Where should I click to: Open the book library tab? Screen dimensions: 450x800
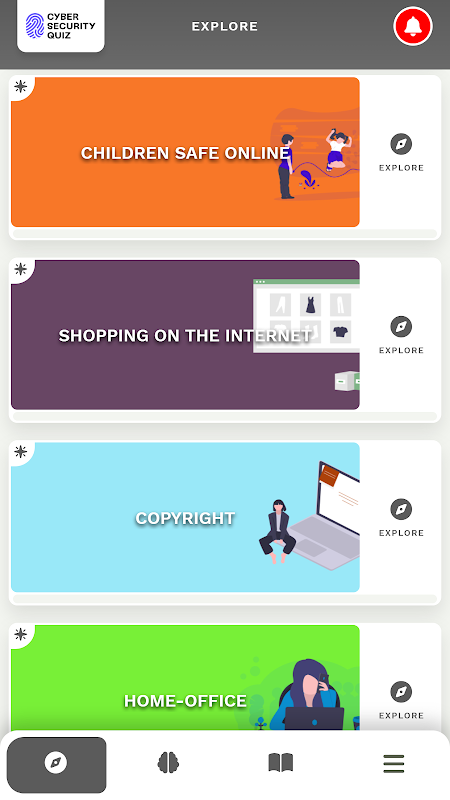point(281,763)
